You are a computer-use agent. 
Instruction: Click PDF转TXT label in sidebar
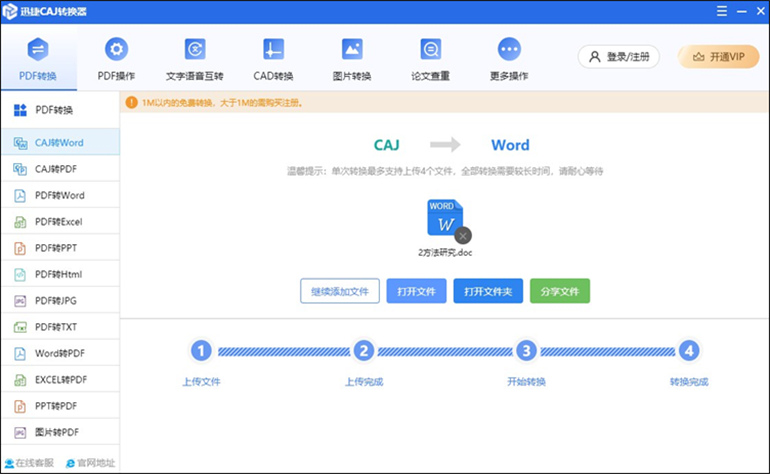click(56, 327)
